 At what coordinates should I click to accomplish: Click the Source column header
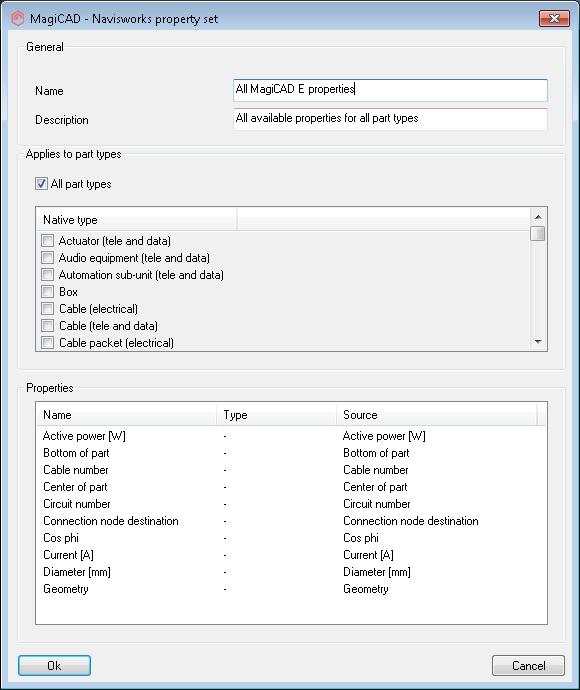tap(437, 415)
